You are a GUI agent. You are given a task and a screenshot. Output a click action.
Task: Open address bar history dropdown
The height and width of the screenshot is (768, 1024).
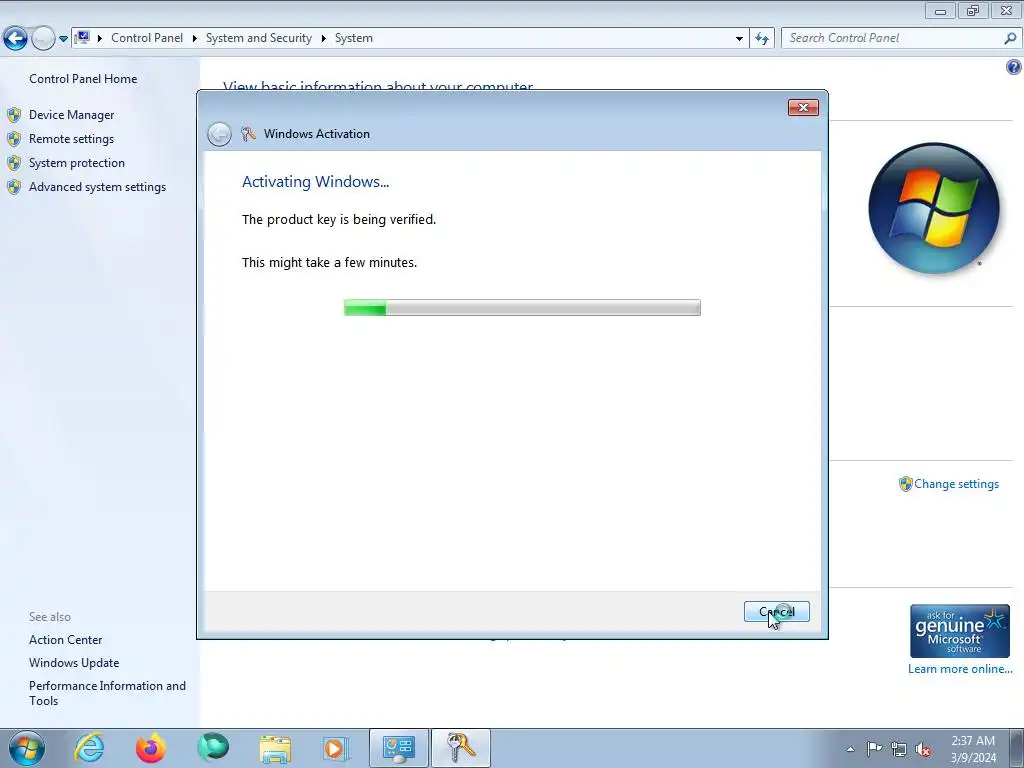(739, 39)
